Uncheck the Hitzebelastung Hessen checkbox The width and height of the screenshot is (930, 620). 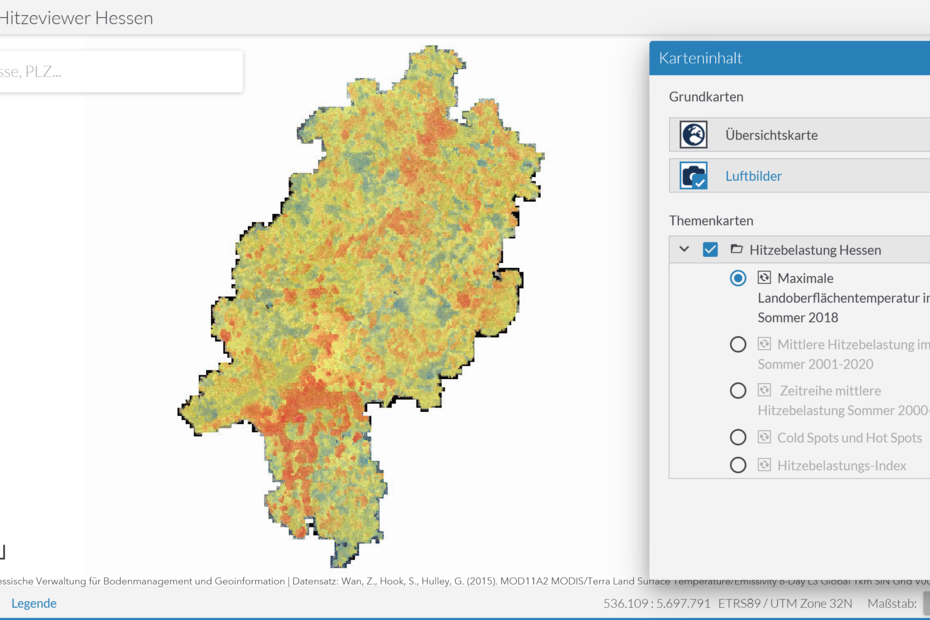(x=710, y=249)
